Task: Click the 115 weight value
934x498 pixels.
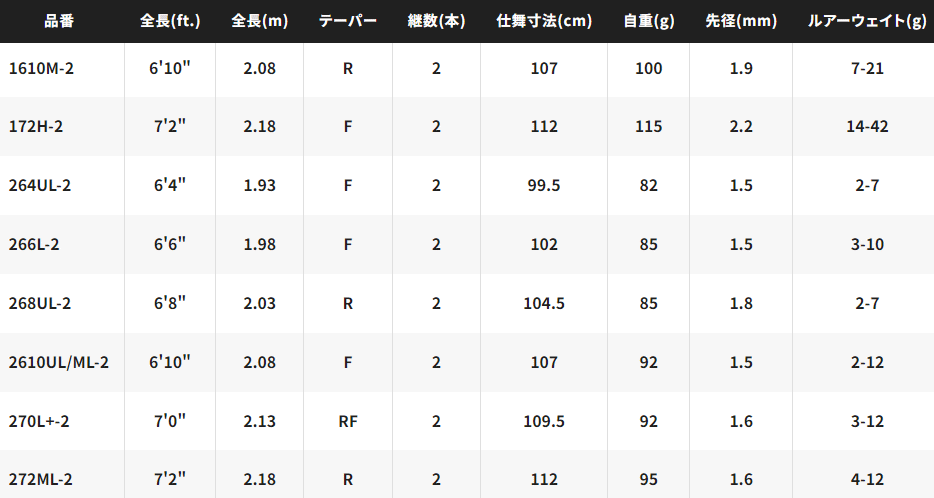Action: (x=649, y=126)
